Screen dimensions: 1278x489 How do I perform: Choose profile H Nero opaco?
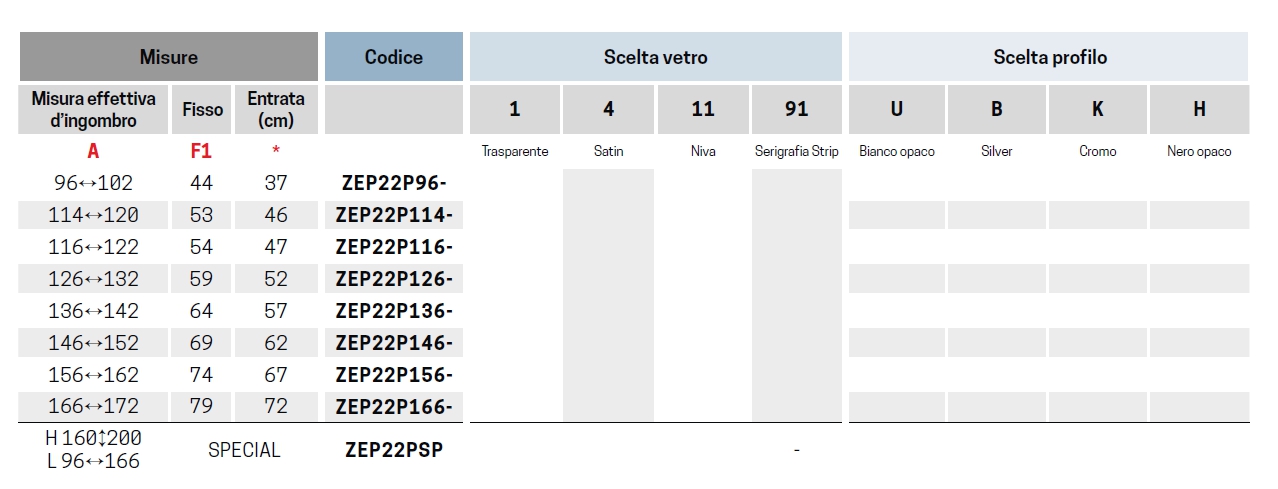tap(1199, 109)
